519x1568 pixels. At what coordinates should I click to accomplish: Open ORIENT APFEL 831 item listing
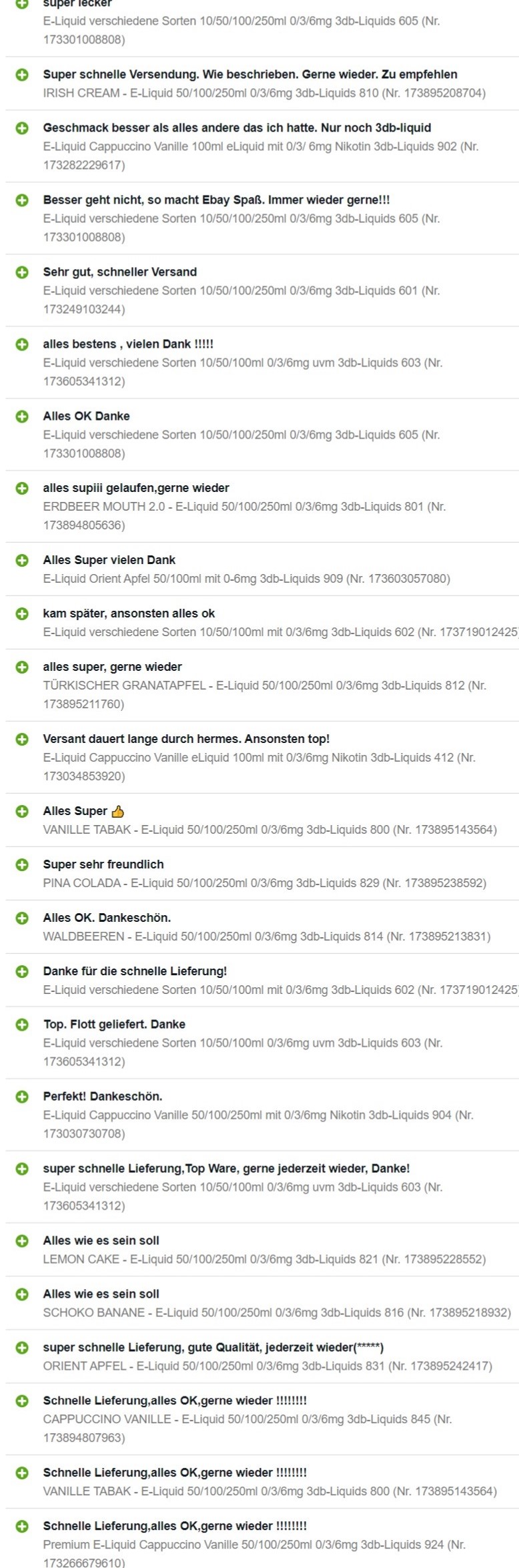268,1366
